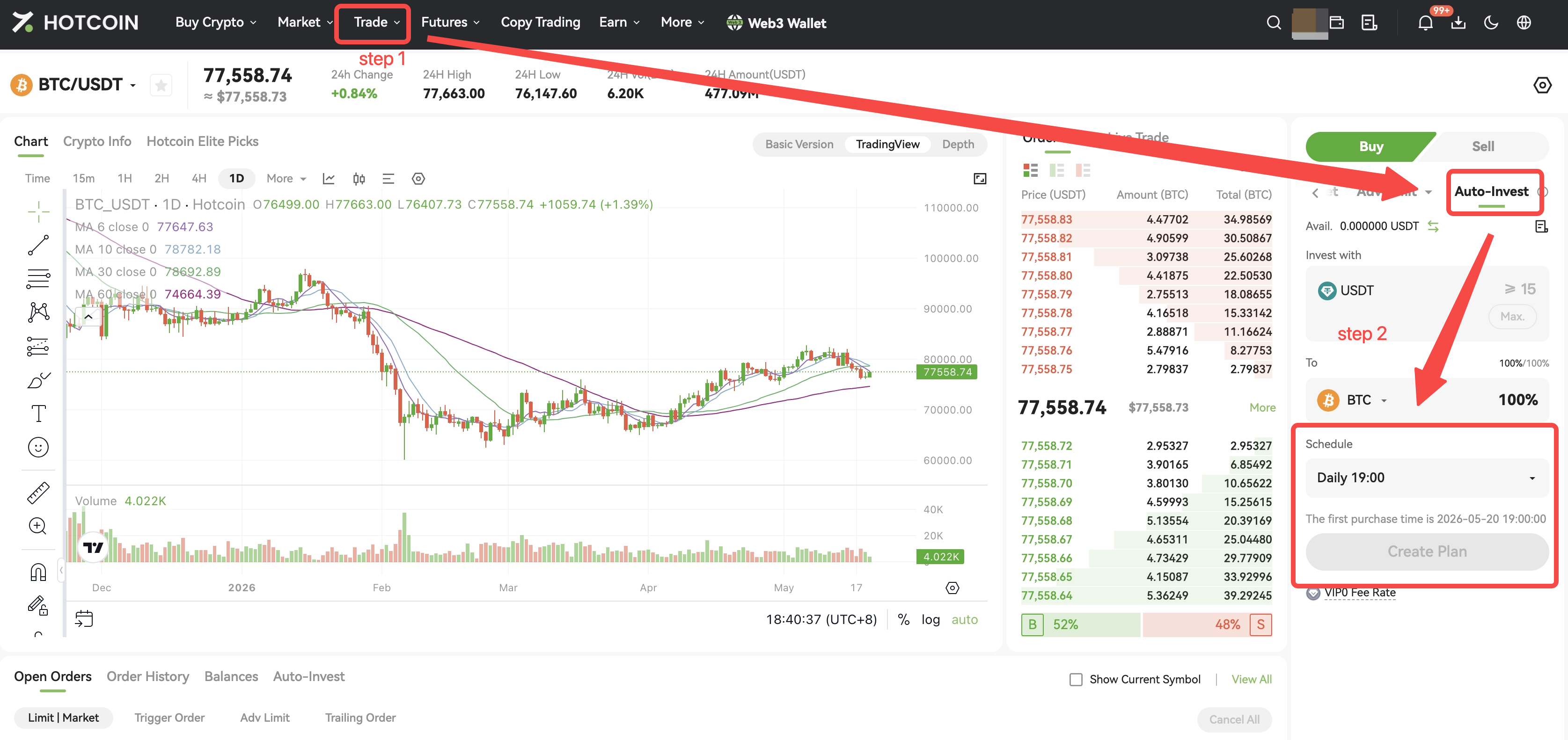Toggle percent scale on the chart

click(904, 619)
